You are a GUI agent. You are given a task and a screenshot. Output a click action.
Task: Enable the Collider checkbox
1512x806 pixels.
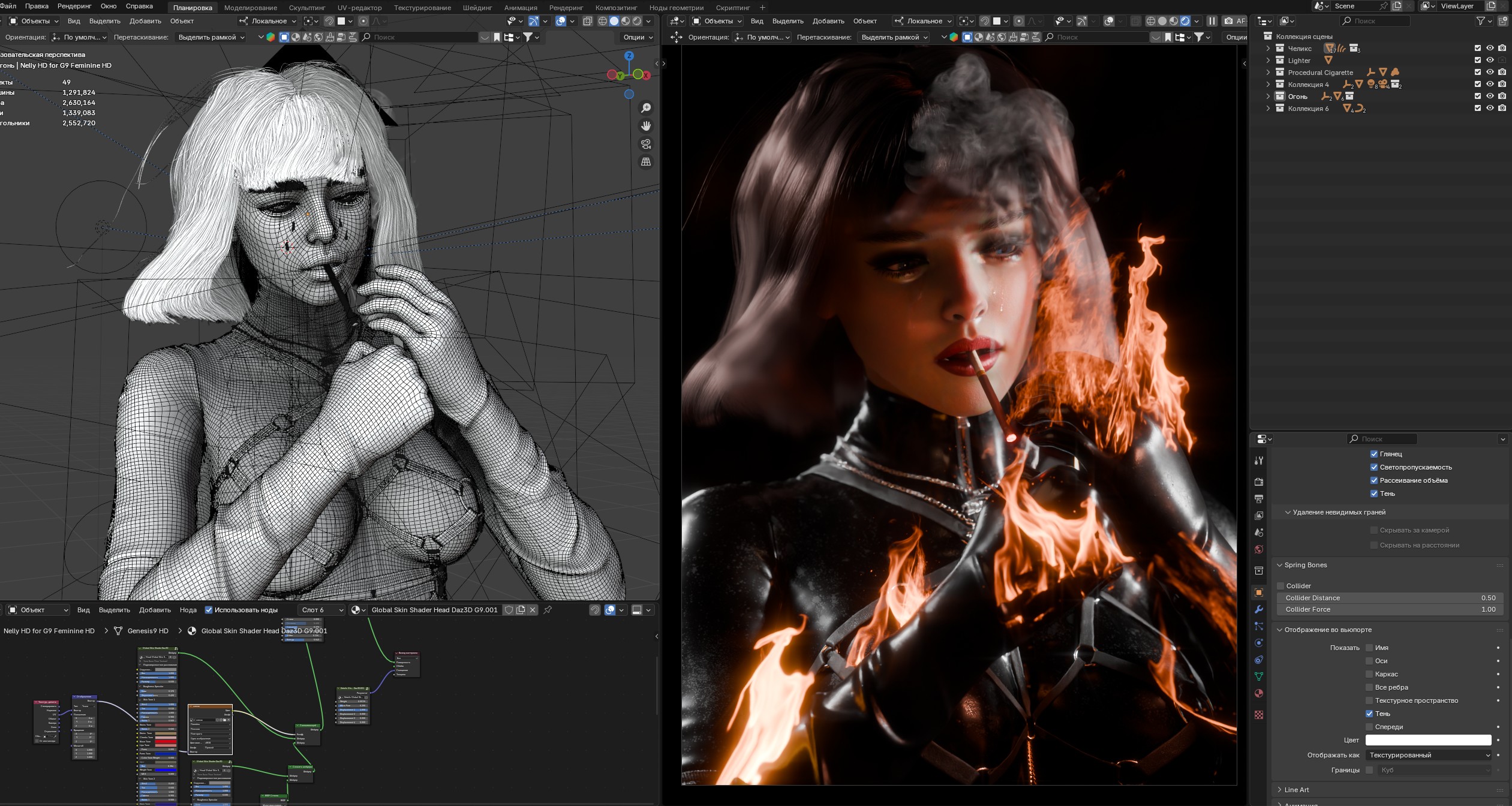(x=1280, y=586)
